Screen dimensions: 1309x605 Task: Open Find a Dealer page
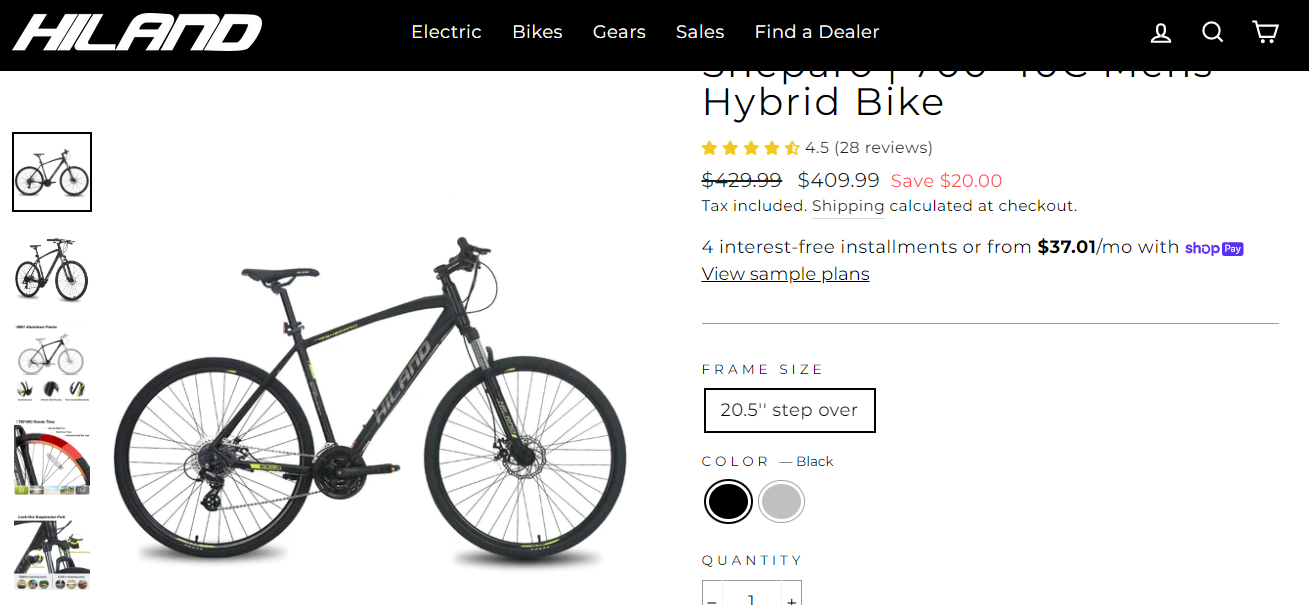click(x=817, y=32)
